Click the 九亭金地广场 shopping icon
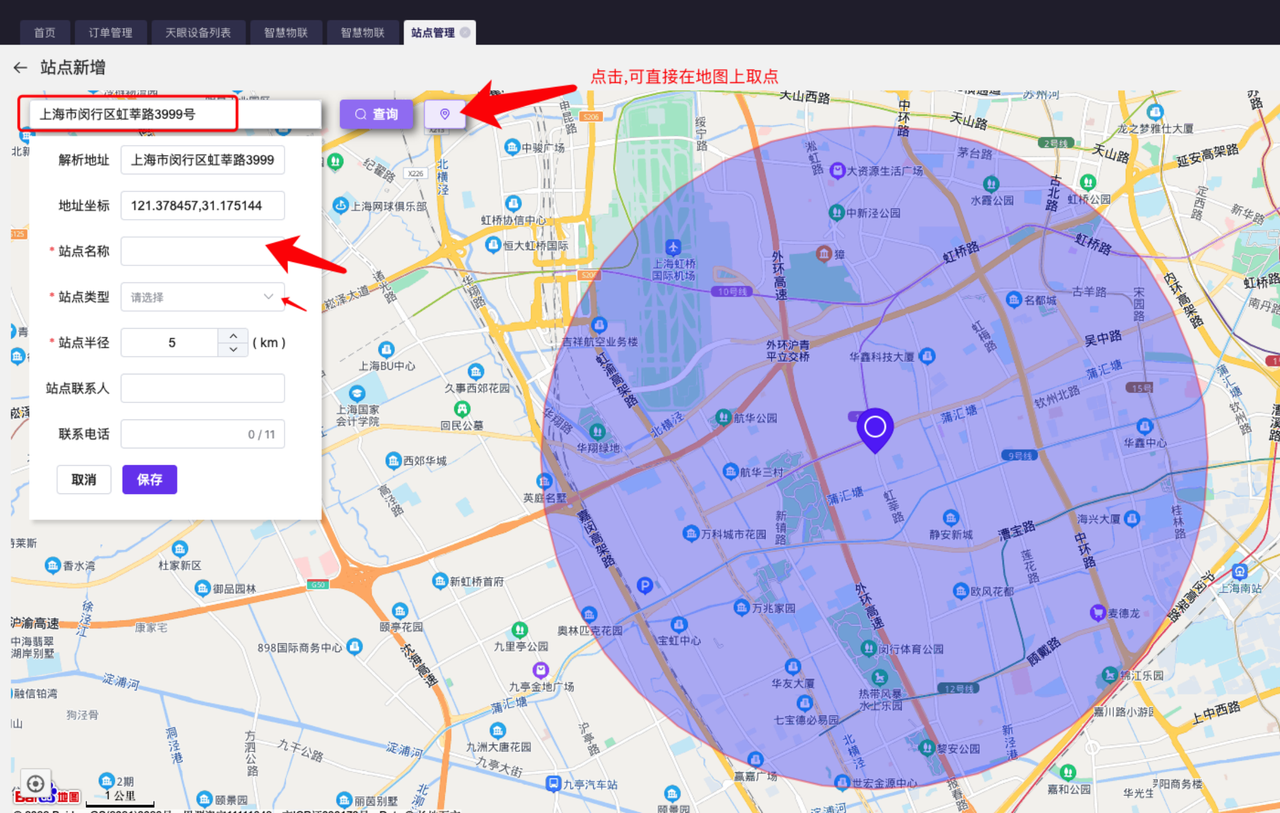Image resolution: width=1280 pixels, height=813 pixels. [x=541, y=670]
